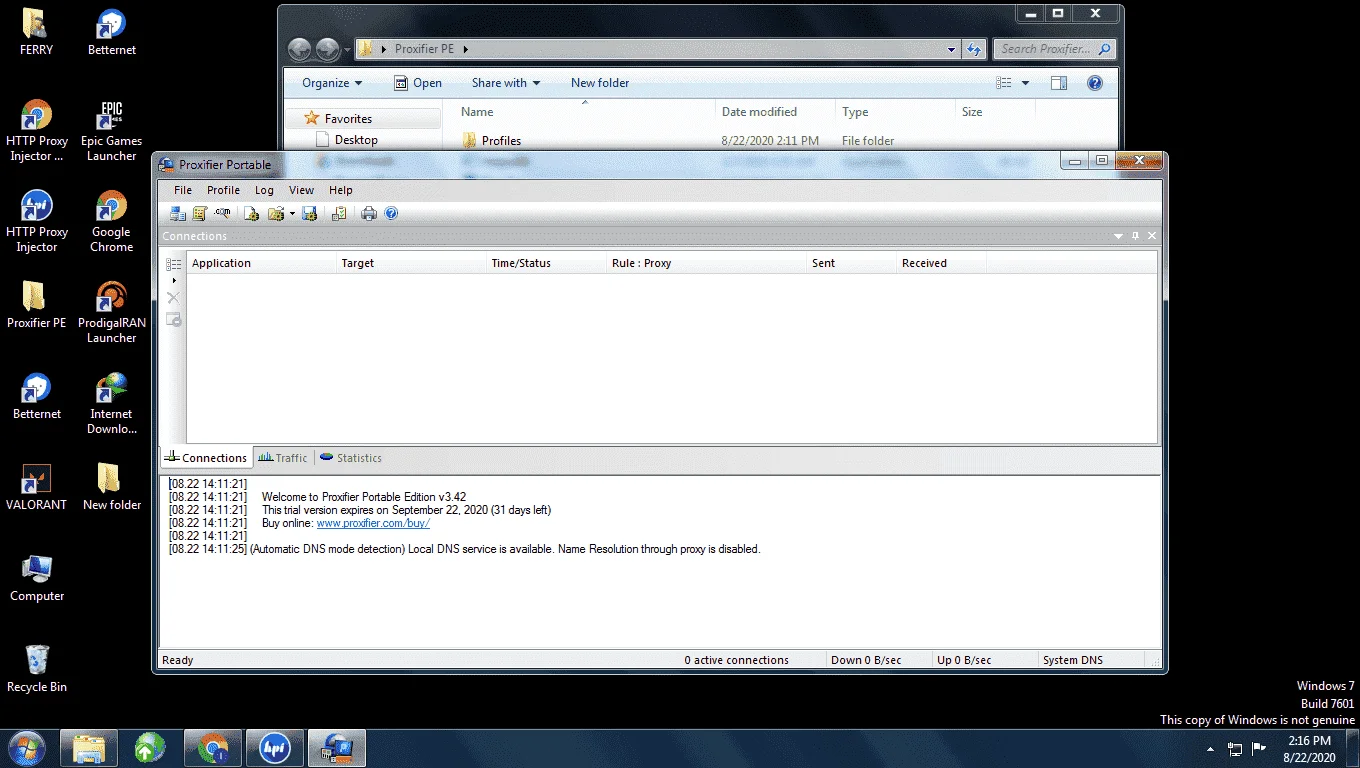
Task: Click the small arrow in Connections side strip
Action: [174, 281]
